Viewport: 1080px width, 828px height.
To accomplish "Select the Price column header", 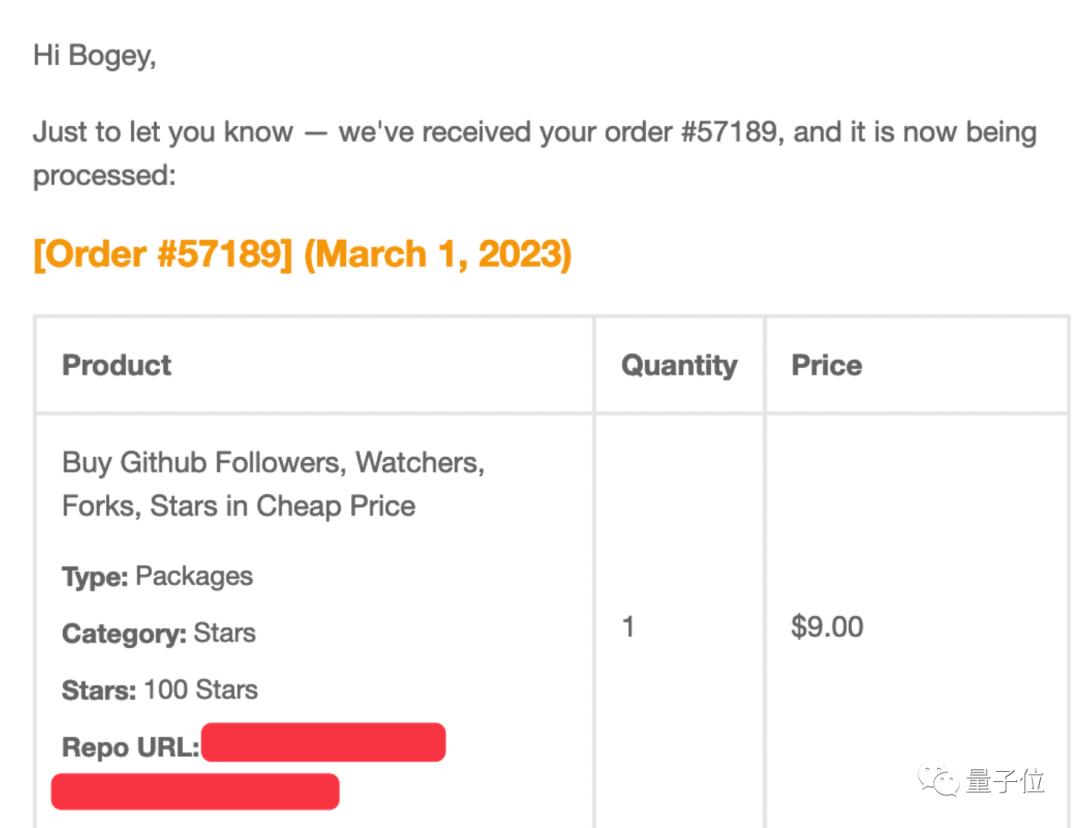I will click(x=826, y=365).
